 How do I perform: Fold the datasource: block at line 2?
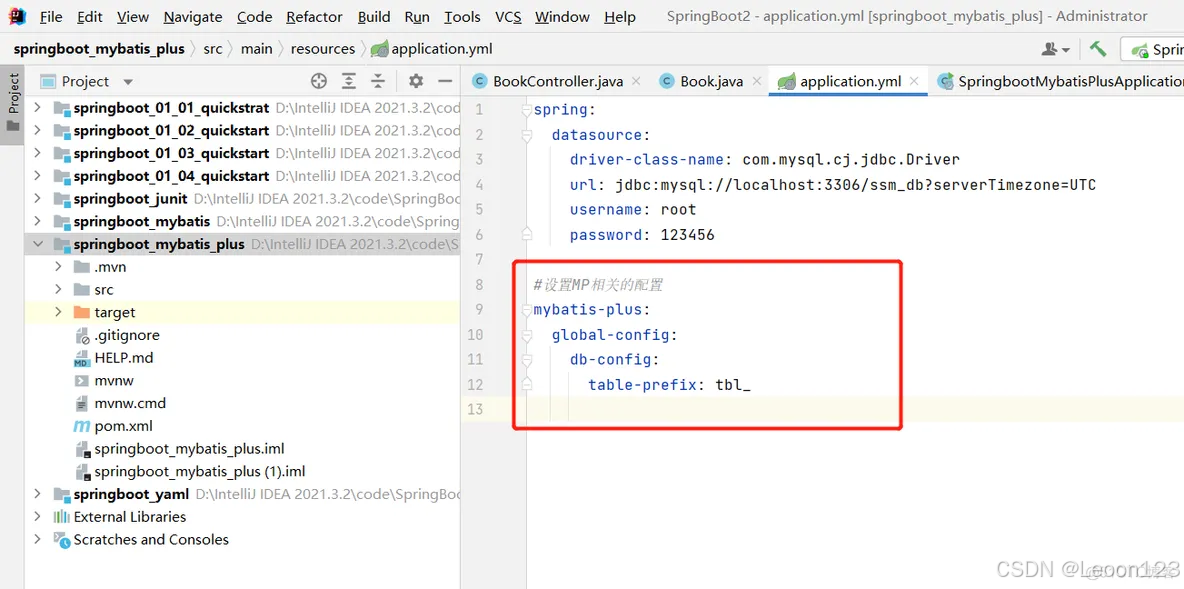[526, 135]
